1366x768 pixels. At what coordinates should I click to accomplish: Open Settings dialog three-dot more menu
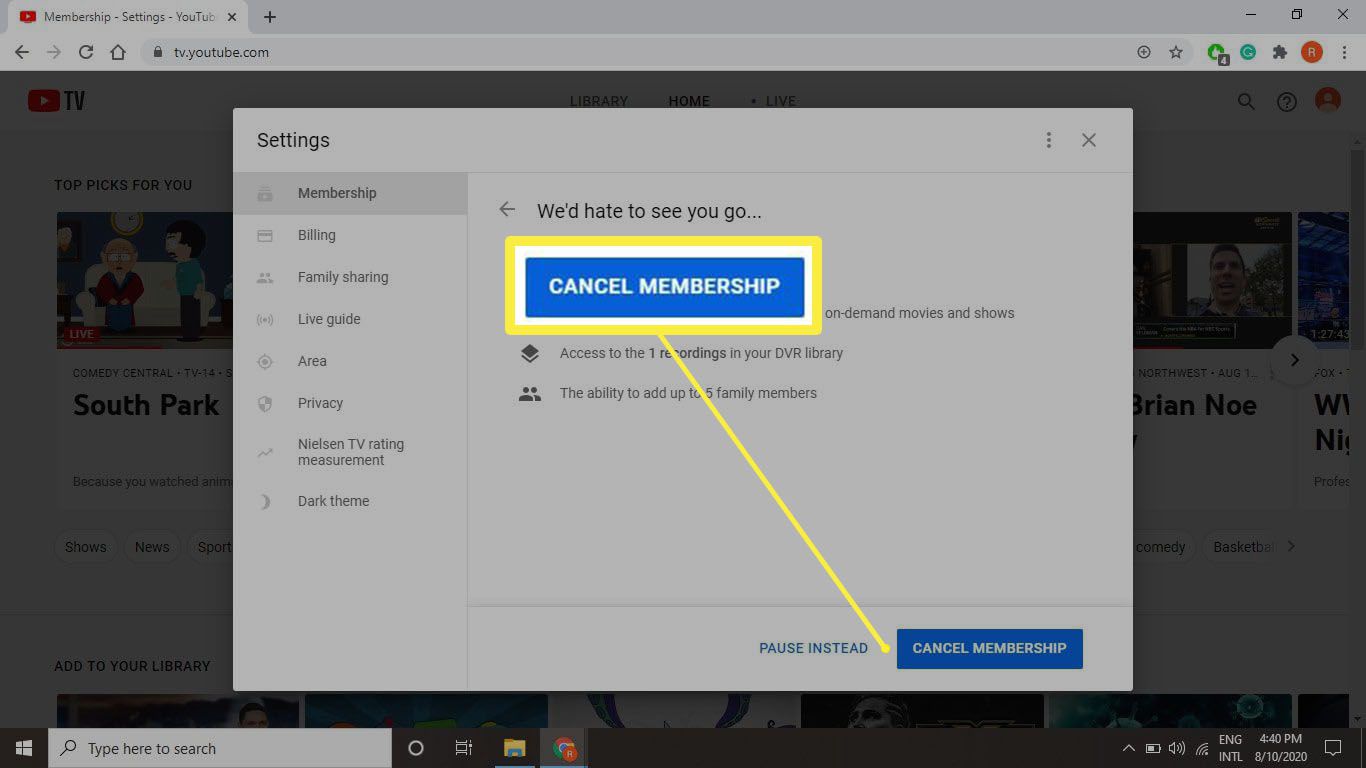pos(1048,140)
